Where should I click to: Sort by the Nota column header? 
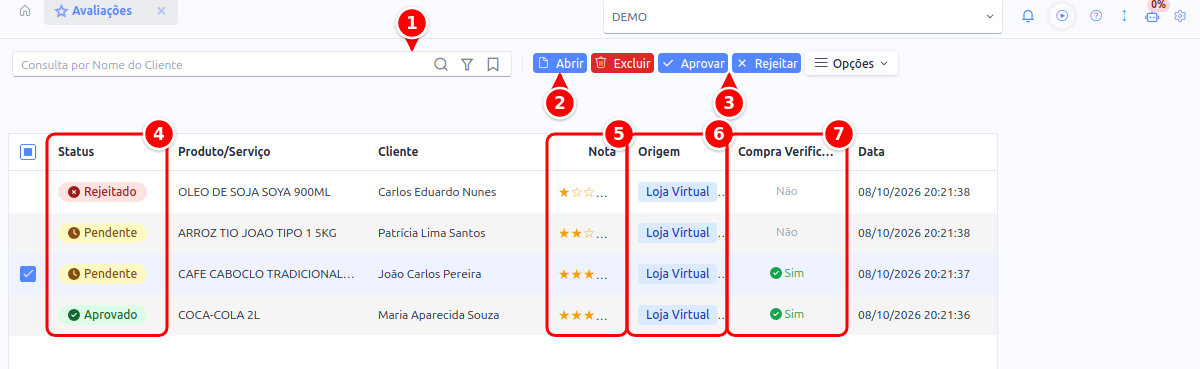(x=602, y=152)
